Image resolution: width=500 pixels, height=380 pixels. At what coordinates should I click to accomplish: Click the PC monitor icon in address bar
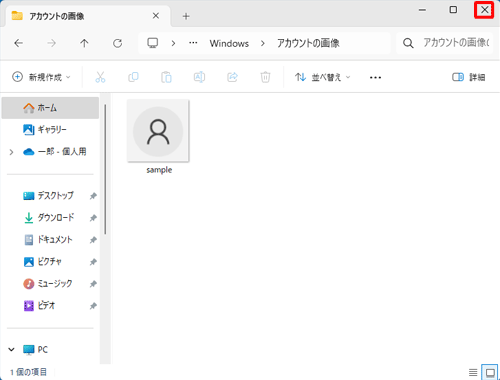pyautogui.click(x=153, y=43)
